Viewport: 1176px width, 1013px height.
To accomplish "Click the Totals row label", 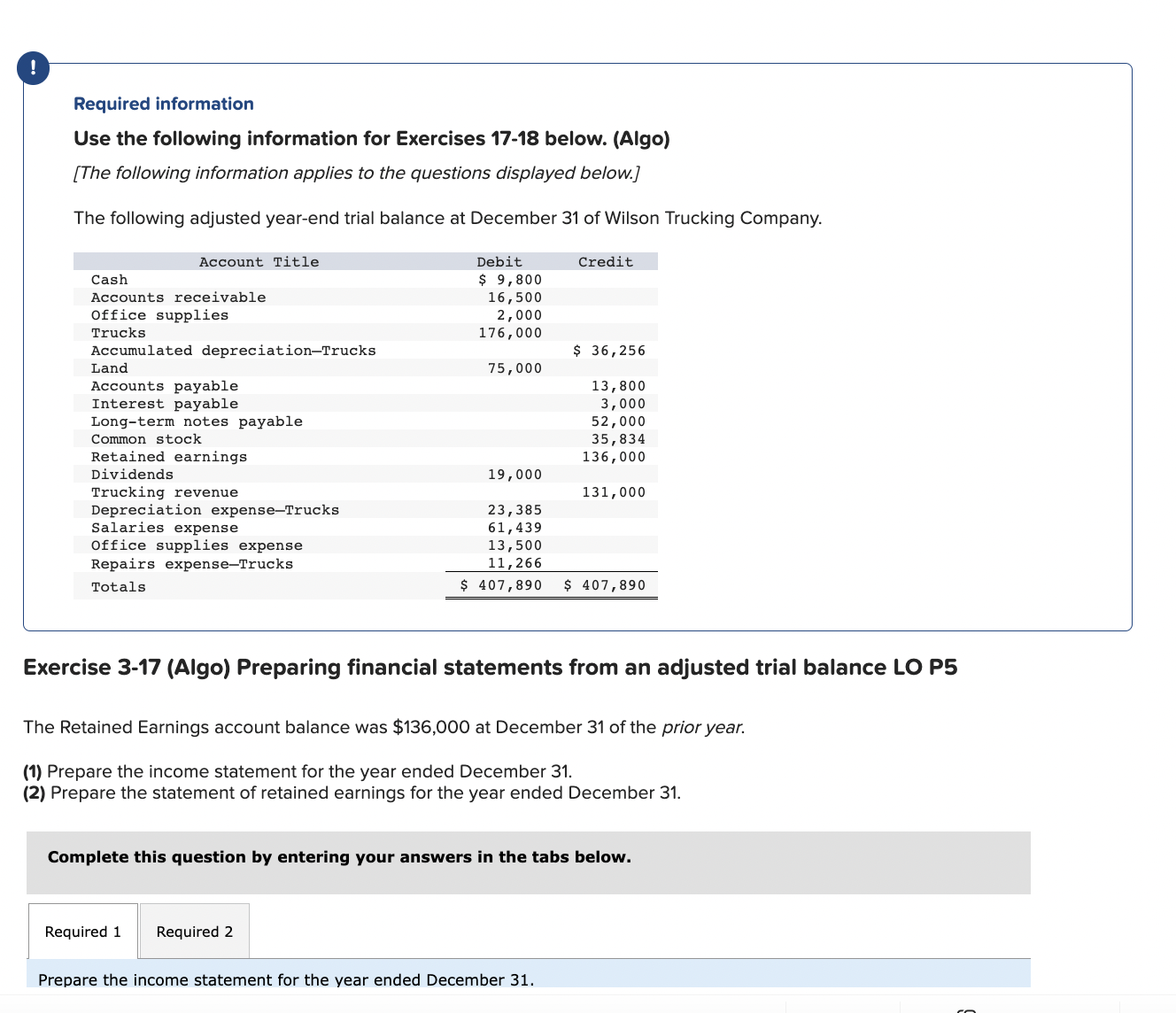I will (x=119, y=587).
